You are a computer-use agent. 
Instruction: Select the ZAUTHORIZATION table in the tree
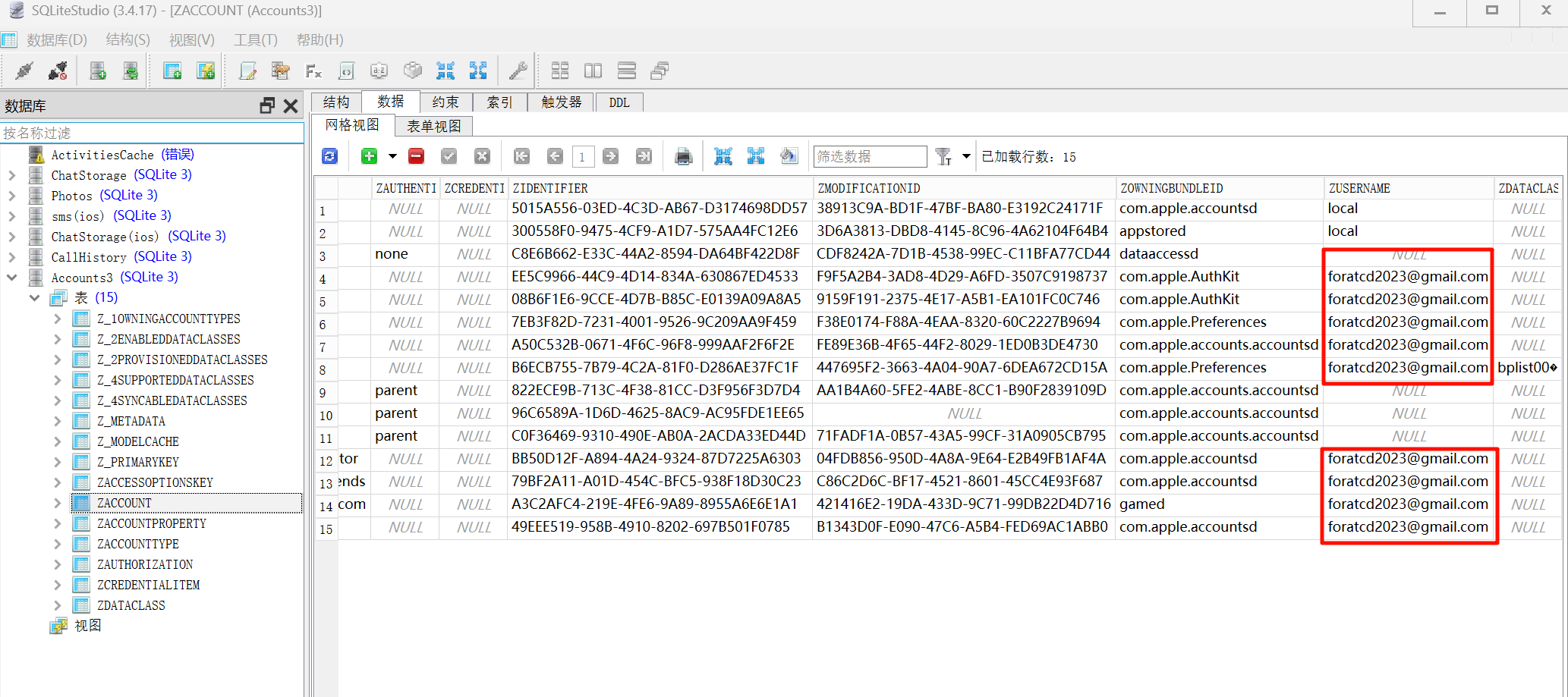coord(145,564)
